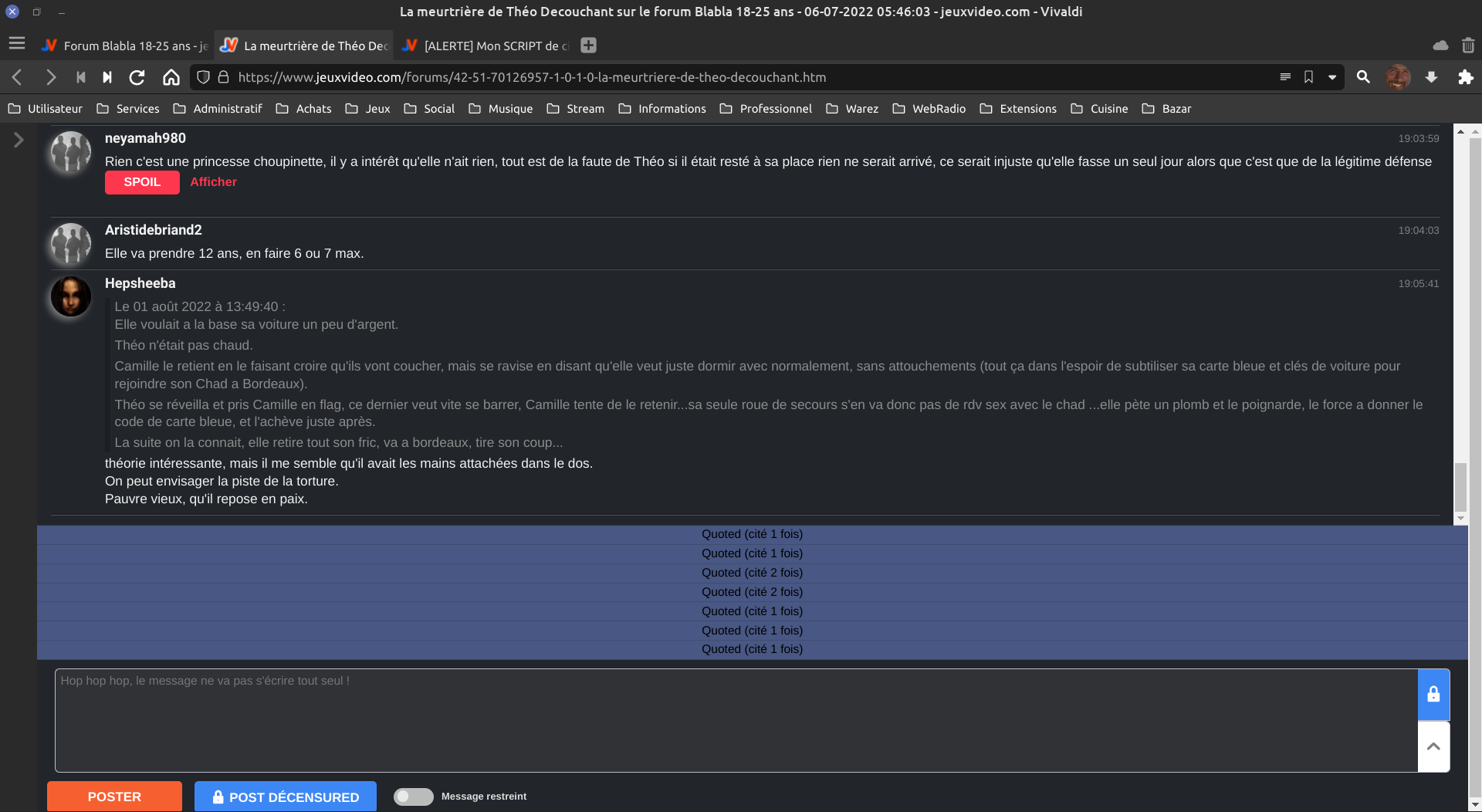Open the tracker shield icon
Viewport: 1482px width, 812px height.
[204, 77]
